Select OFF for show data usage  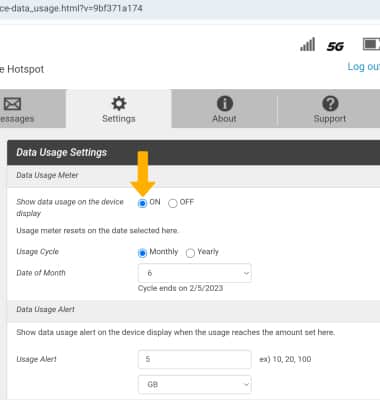coord(173,203)
